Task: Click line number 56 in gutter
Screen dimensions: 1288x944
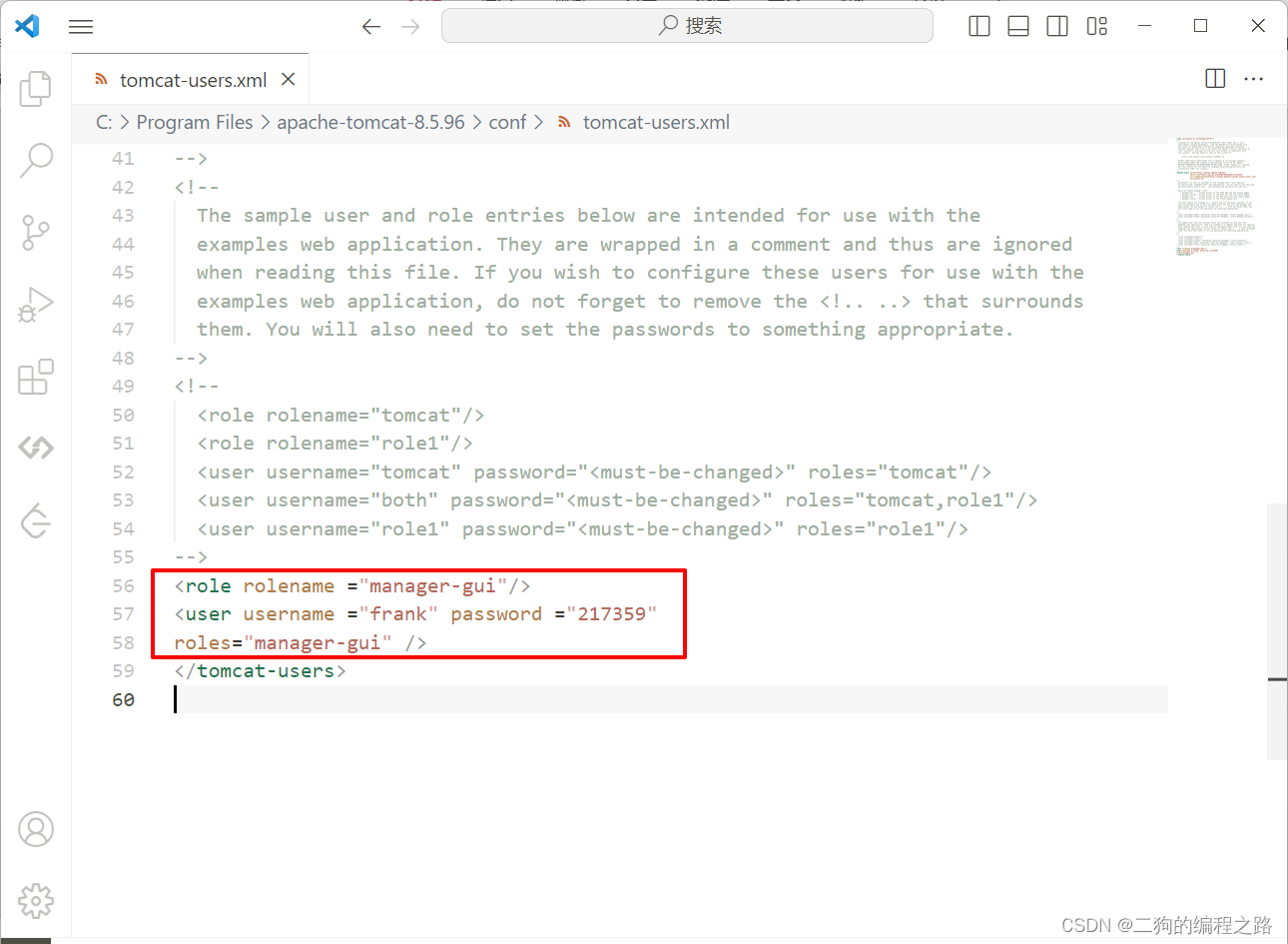Action: pos(123,585)
